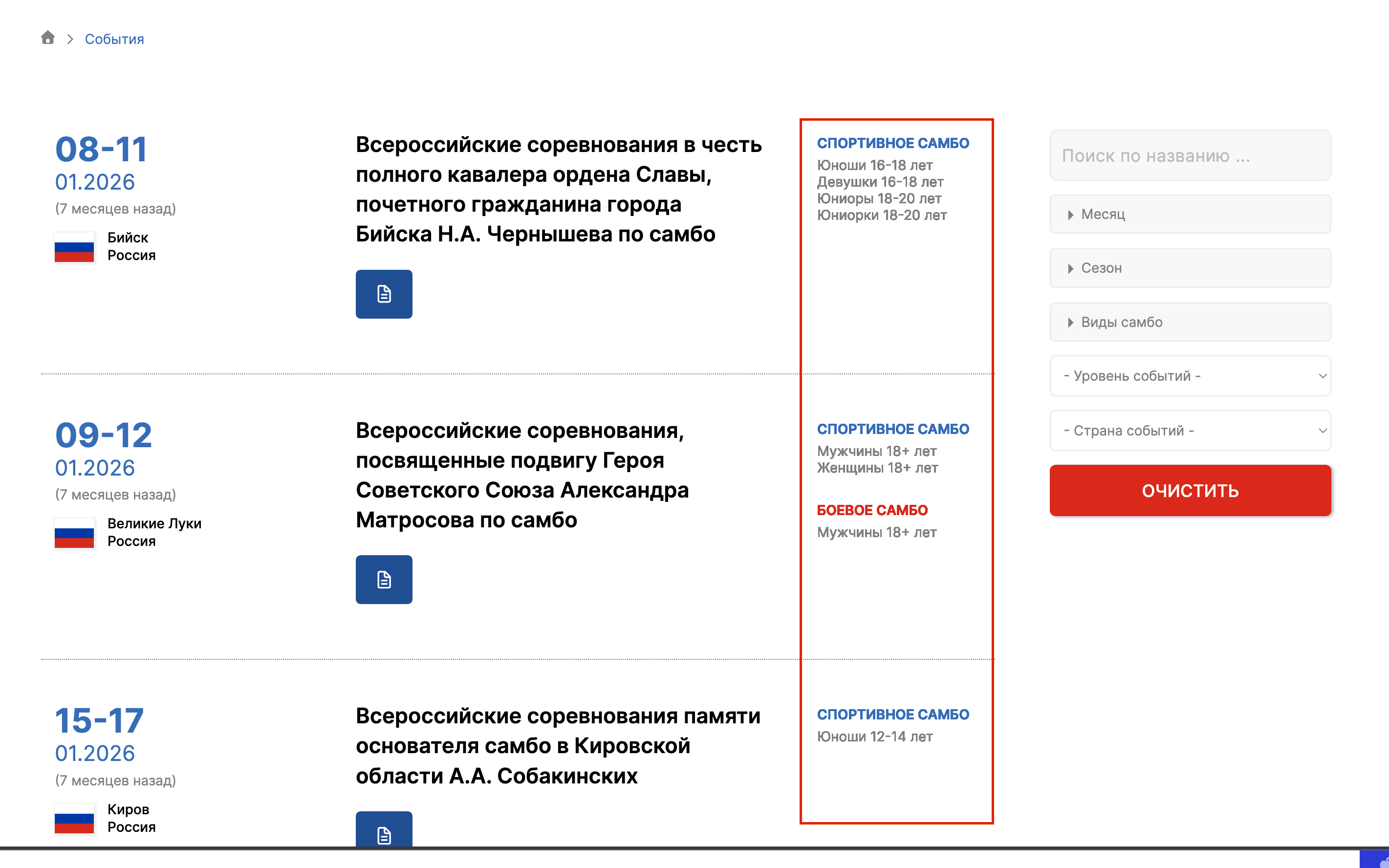Open document for the Бийск Чернышева competition
The width and height of the screenshot is (1389, 868).
point(384,294)
